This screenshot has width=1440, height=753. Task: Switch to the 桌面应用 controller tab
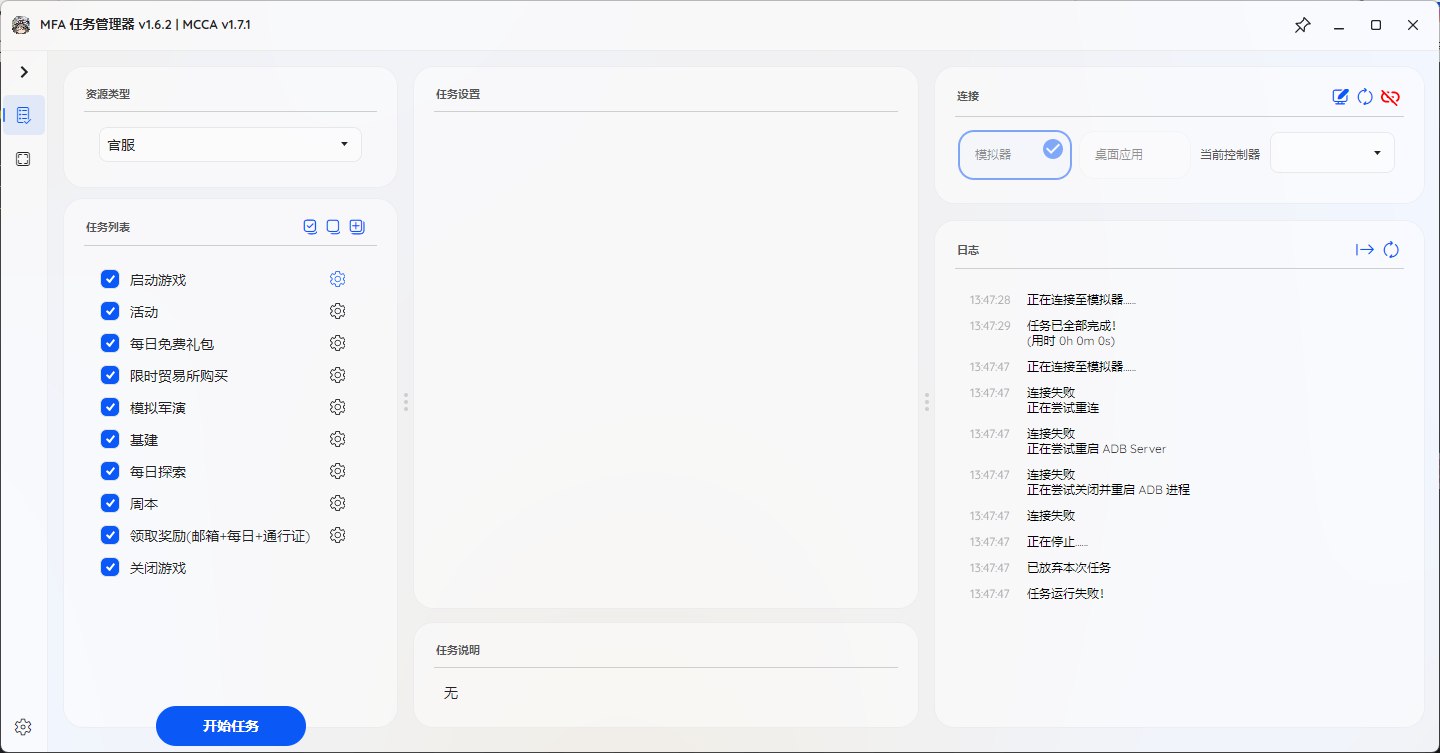pos(1134,154)
